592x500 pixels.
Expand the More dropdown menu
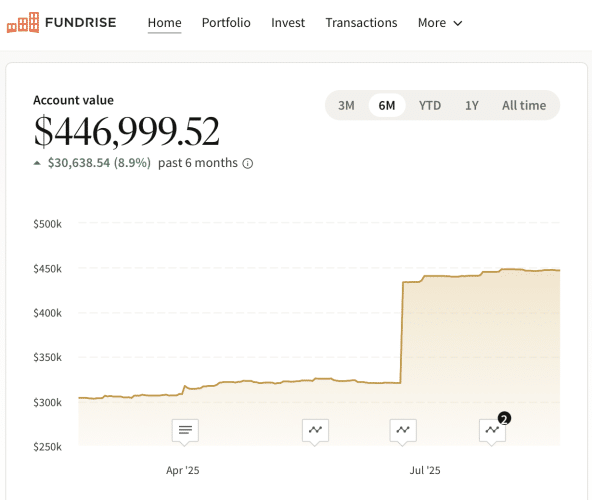440,23
